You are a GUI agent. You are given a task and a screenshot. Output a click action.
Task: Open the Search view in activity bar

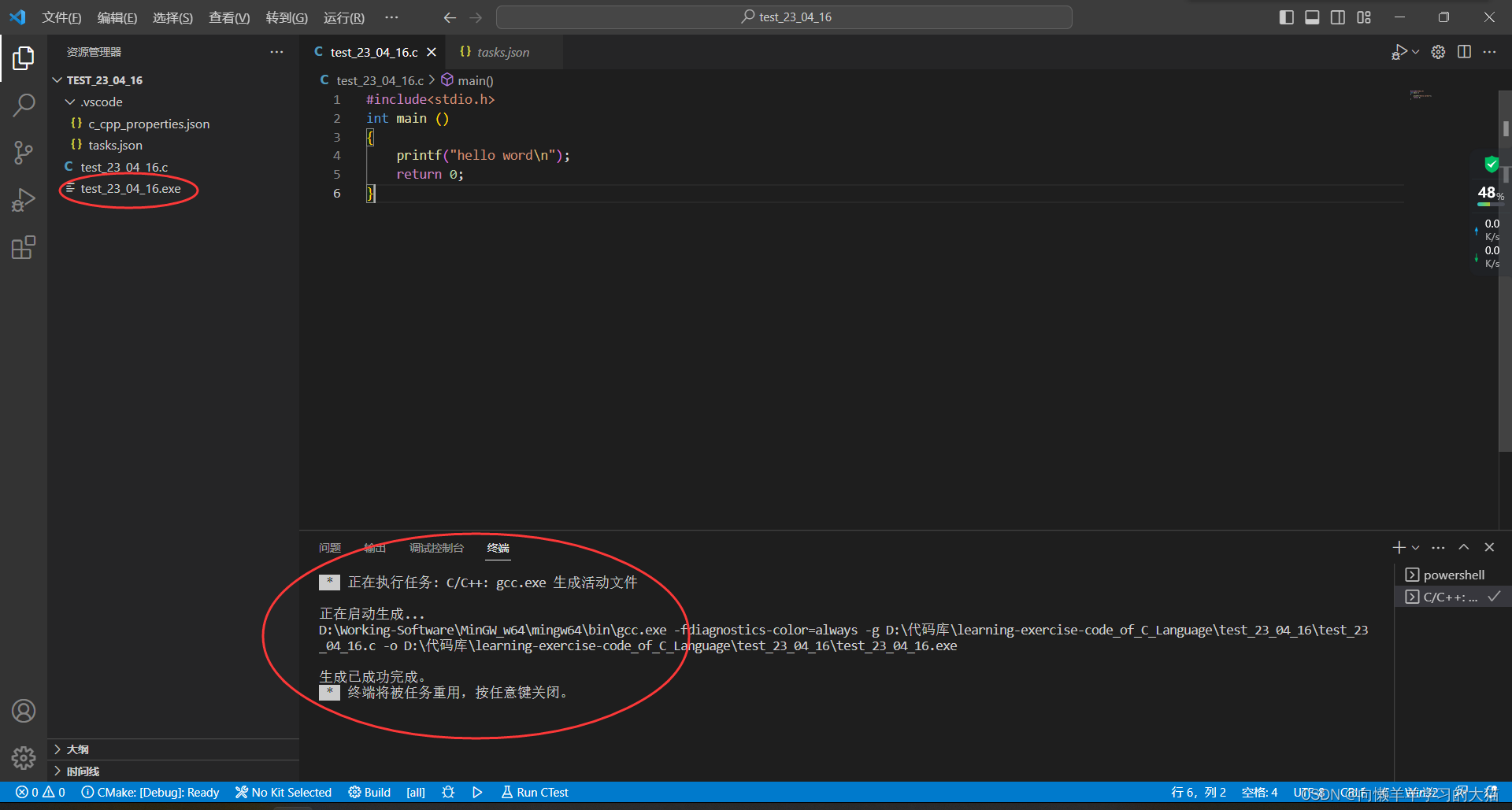(x=24, y=105)
